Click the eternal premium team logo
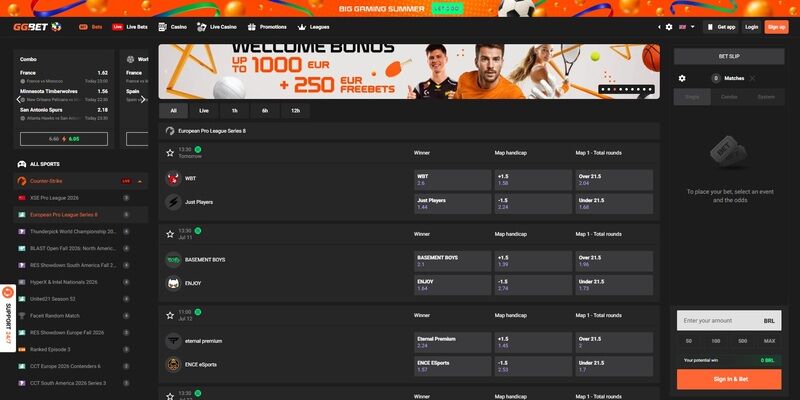 173,341
